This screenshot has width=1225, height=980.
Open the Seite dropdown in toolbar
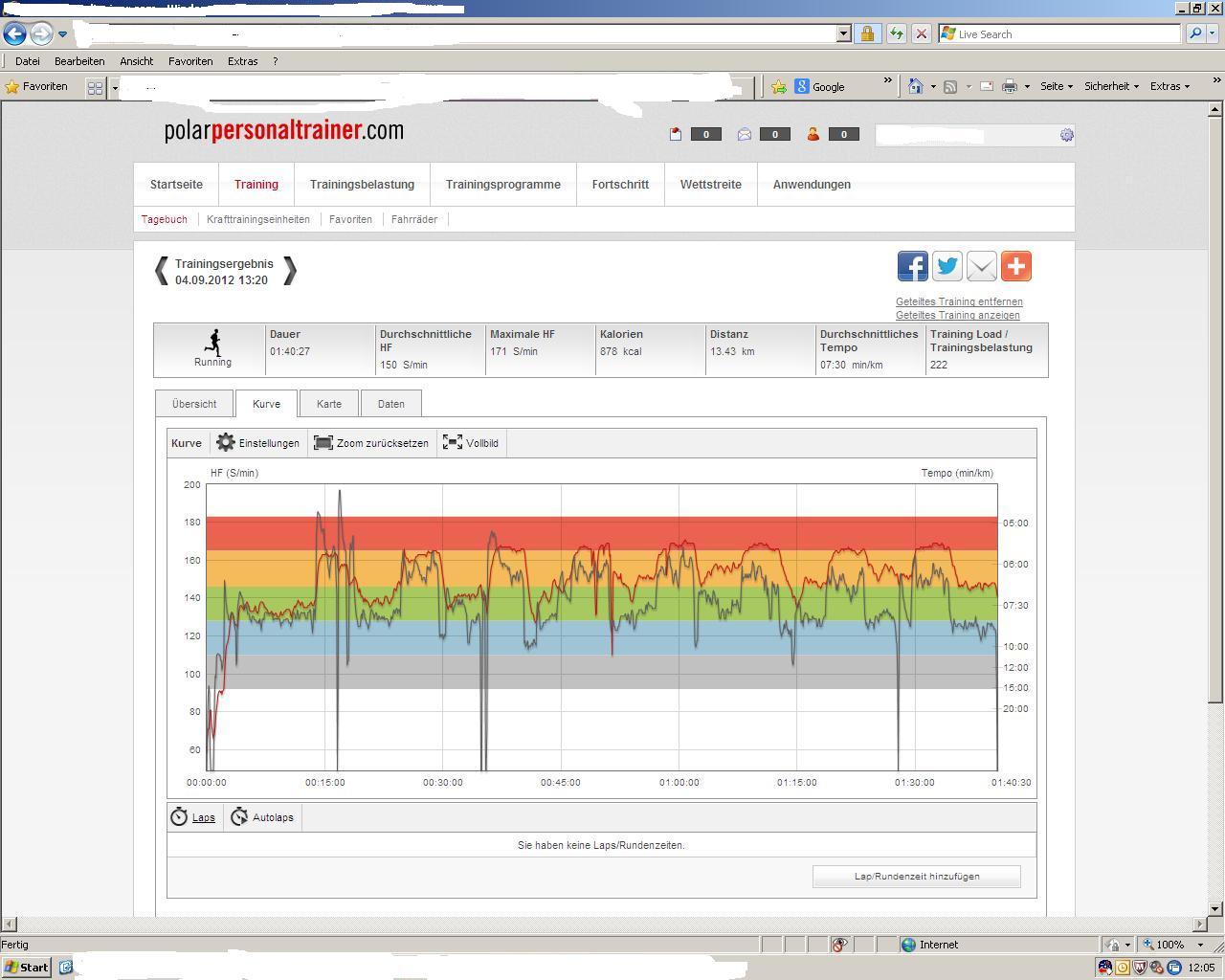(x=1056, y=86)
